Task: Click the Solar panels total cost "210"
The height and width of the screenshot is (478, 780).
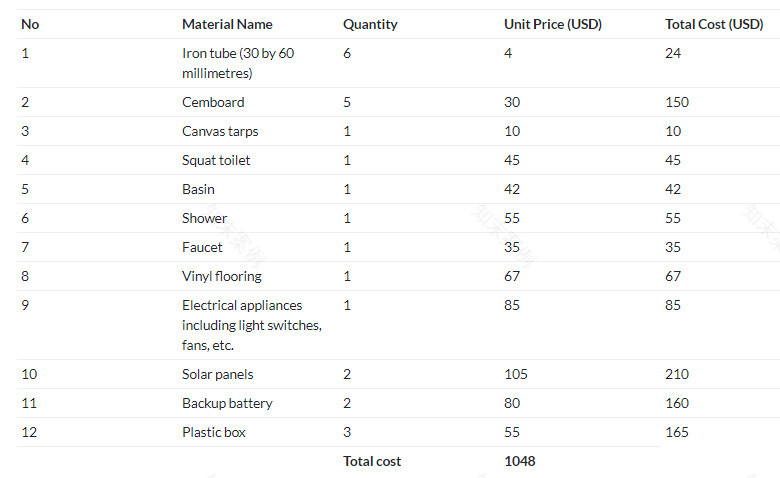Action: pyautogui.click(x=677, y=374)
